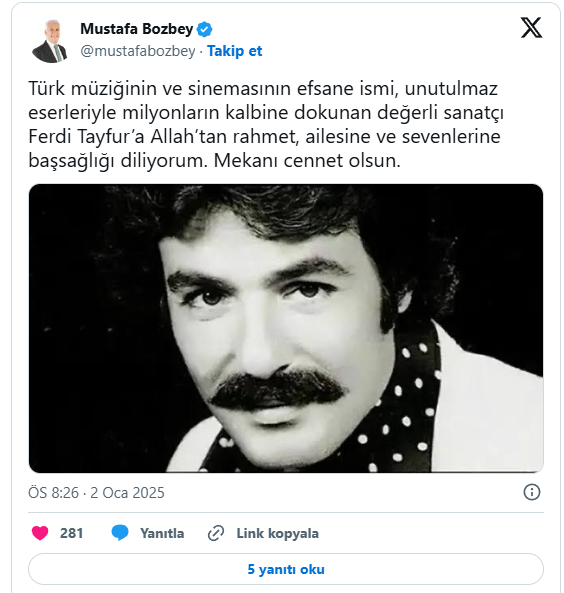Open Mustafa Bozbey's profile avatar
The image size is (564, 593).
click(50, 41)
